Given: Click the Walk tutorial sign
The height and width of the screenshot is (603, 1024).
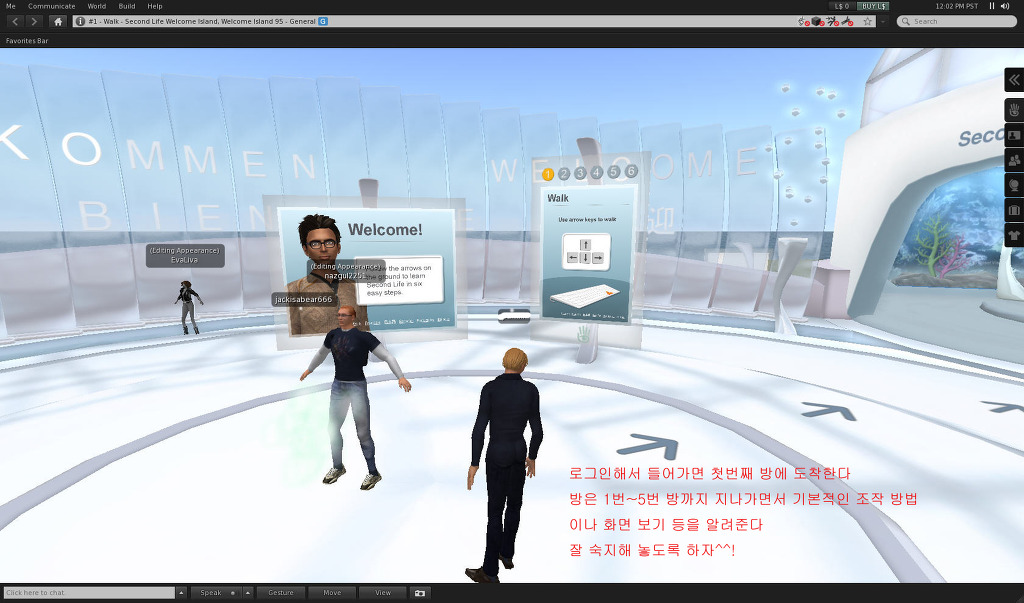Looking at the screenshot, I should tap(587, 255).
